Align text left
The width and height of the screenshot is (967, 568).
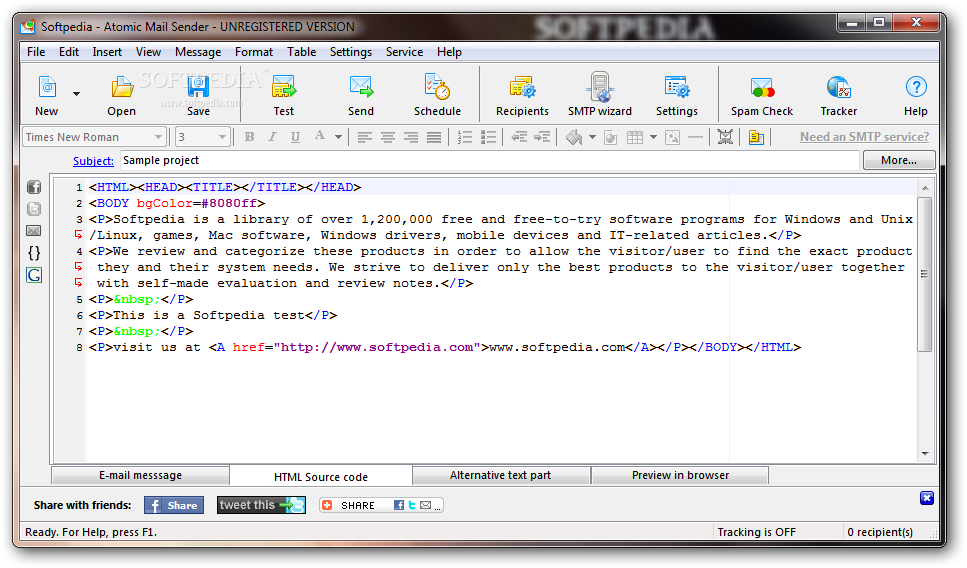point(364,137)
